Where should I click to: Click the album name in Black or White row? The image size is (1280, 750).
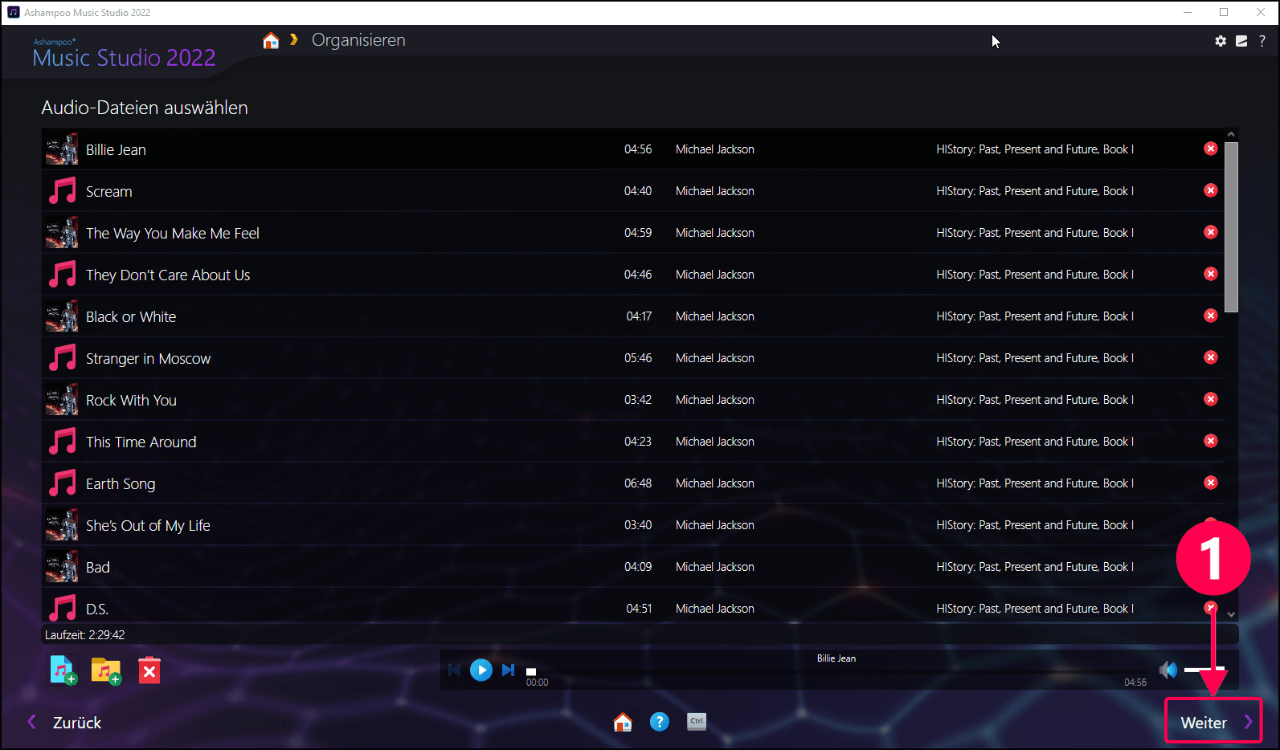click(x=1035, y=316)
